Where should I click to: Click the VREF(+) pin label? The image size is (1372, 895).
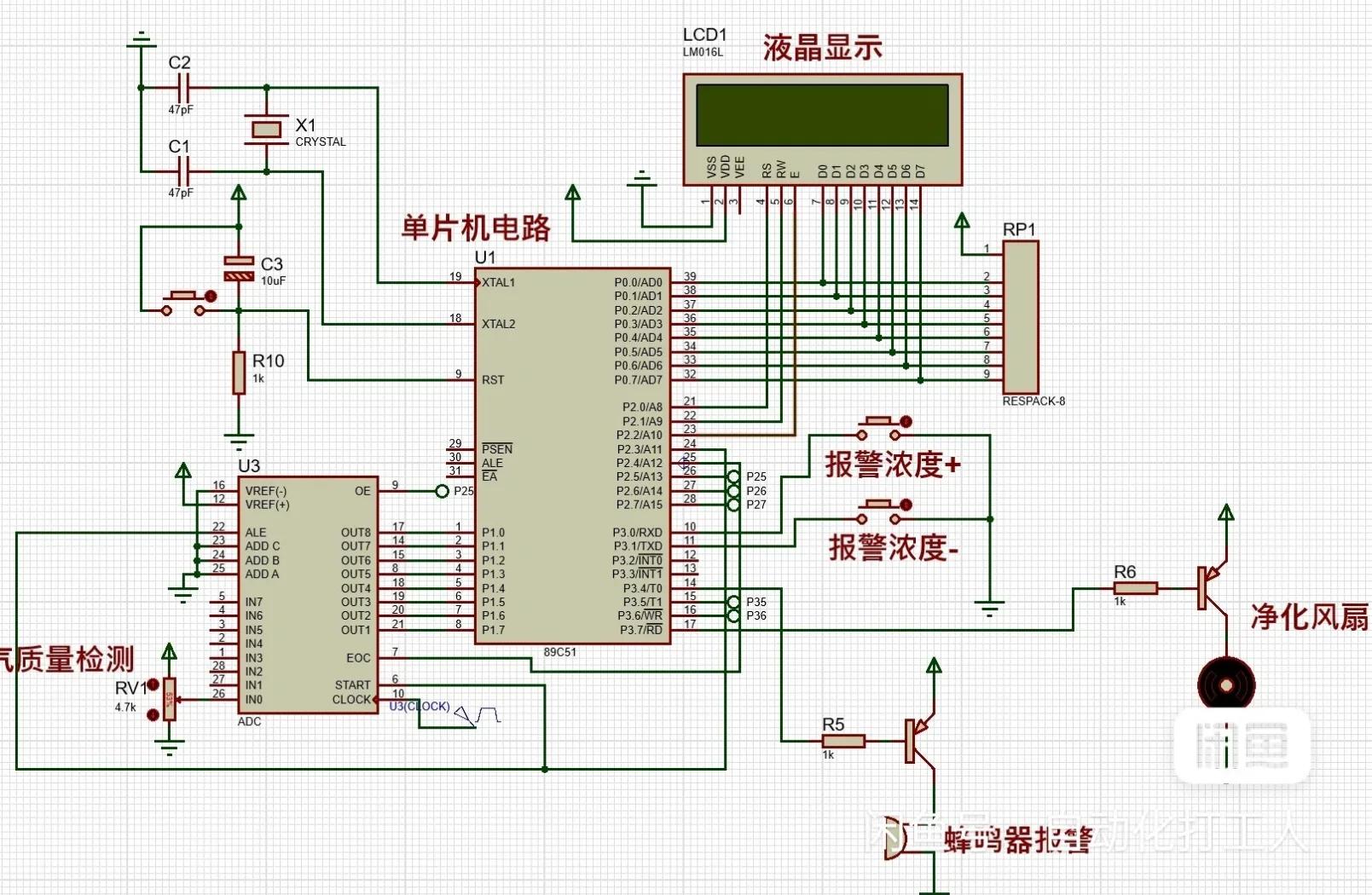267,505
